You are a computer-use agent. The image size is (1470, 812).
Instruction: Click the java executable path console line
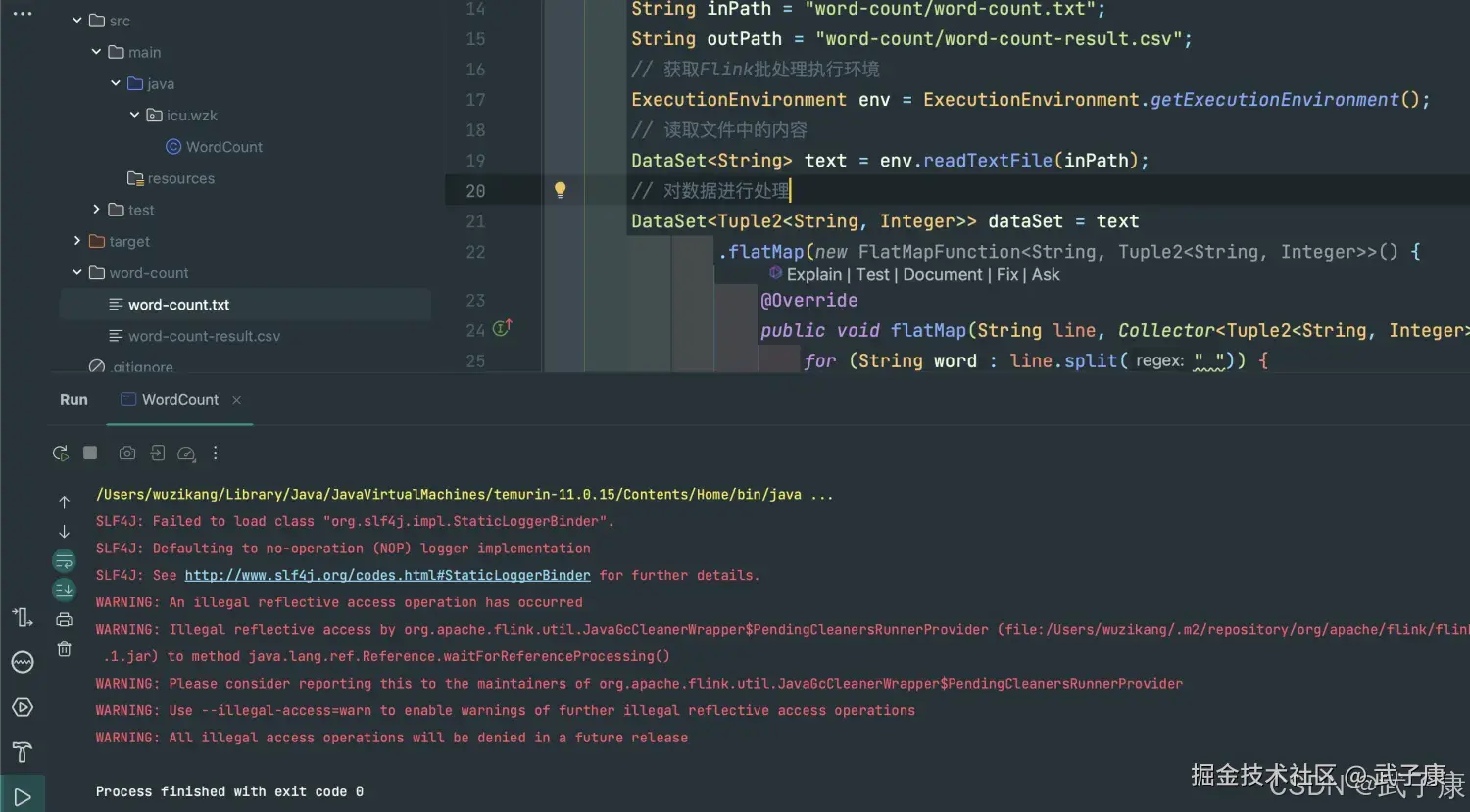click(465, 495)
